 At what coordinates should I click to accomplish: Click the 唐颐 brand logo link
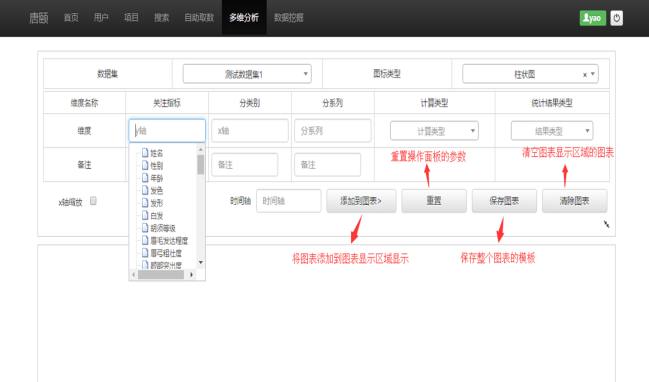(x=38, y=18)
